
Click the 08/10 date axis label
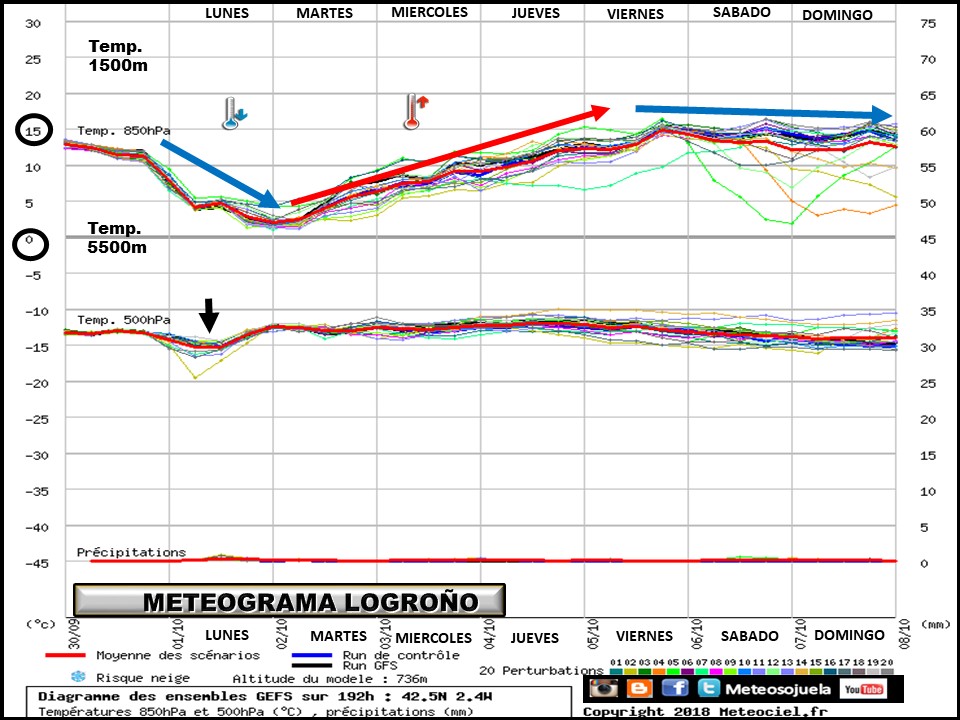(904, 632)
